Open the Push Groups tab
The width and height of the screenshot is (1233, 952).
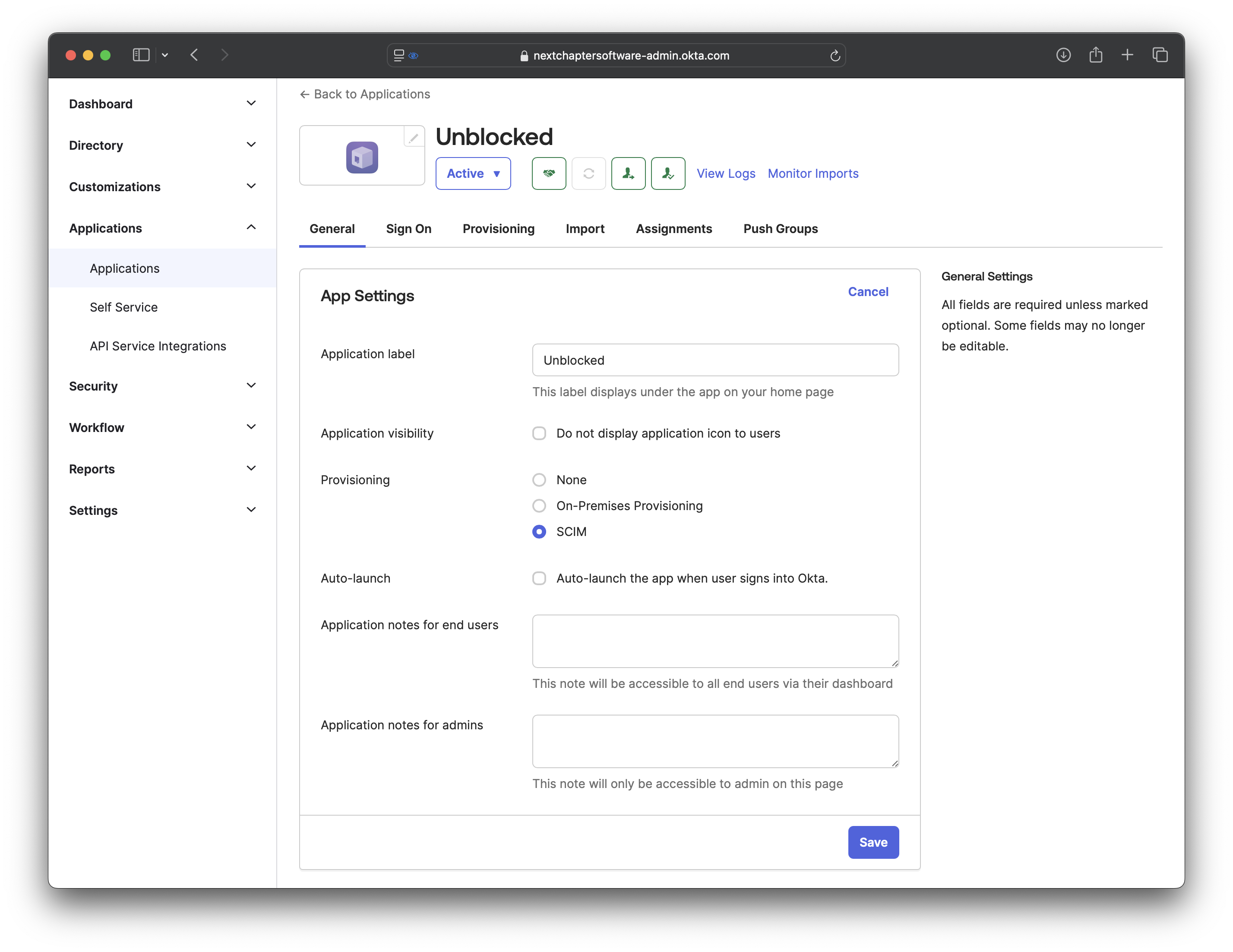(x=780, y=229)
